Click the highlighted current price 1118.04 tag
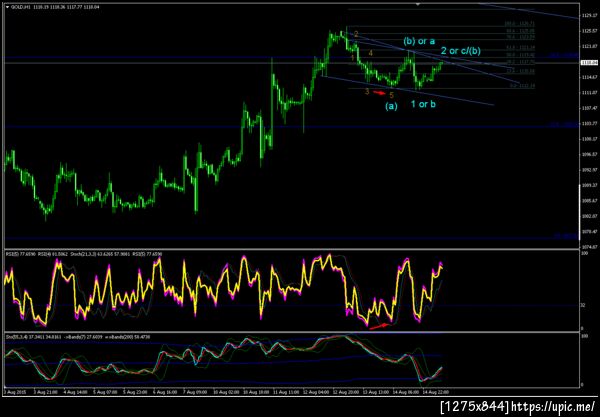The height and width of the screenshot is (417, 600). tap(590, 62)
